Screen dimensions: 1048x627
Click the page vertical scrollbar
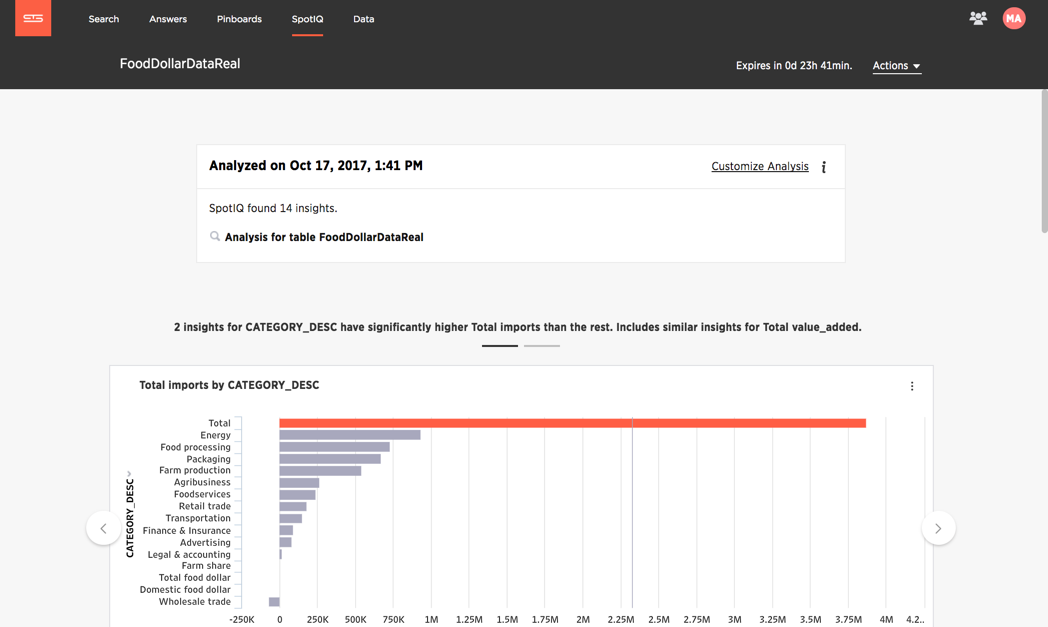click(1044, 160)
